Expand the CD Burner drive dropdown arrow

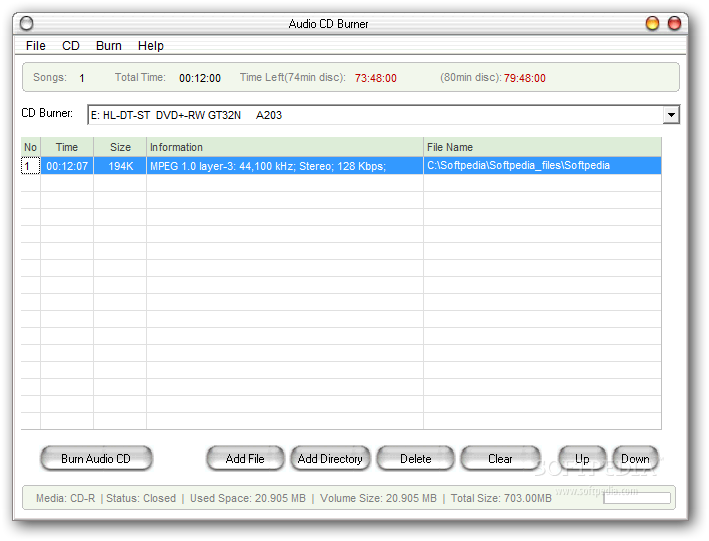pos(671,115)
